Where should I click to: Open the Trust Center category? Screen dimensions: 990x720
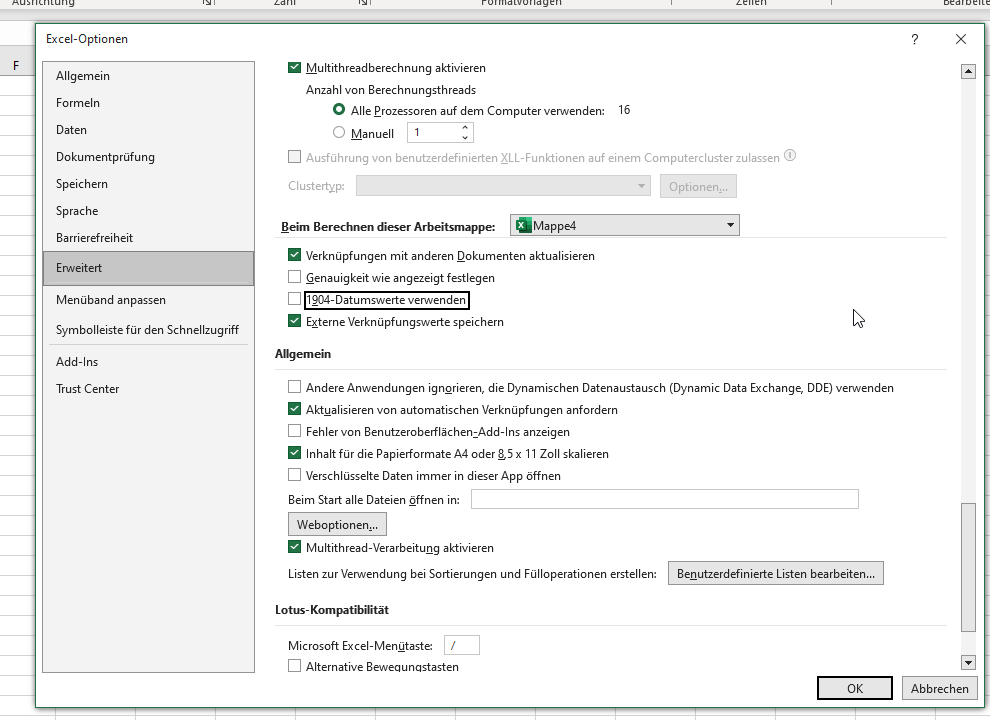tap(148, 389)
